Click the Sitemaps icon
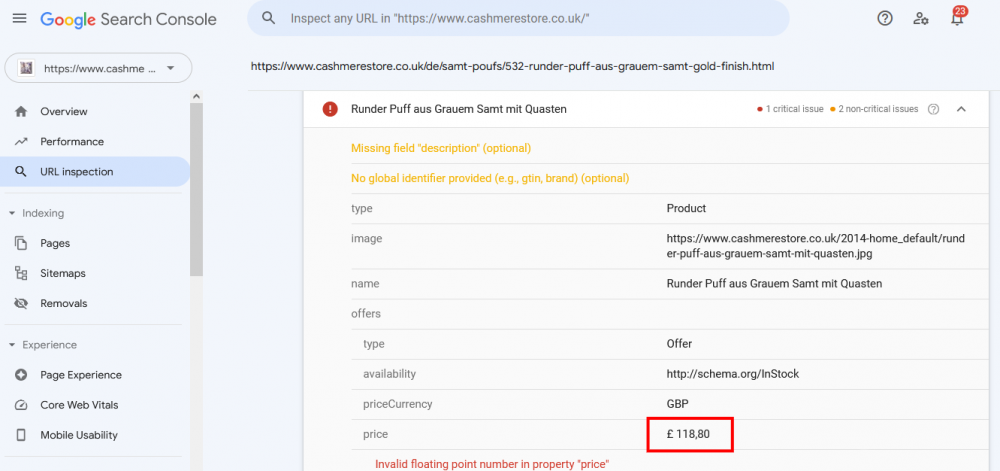 click(21, 273)
